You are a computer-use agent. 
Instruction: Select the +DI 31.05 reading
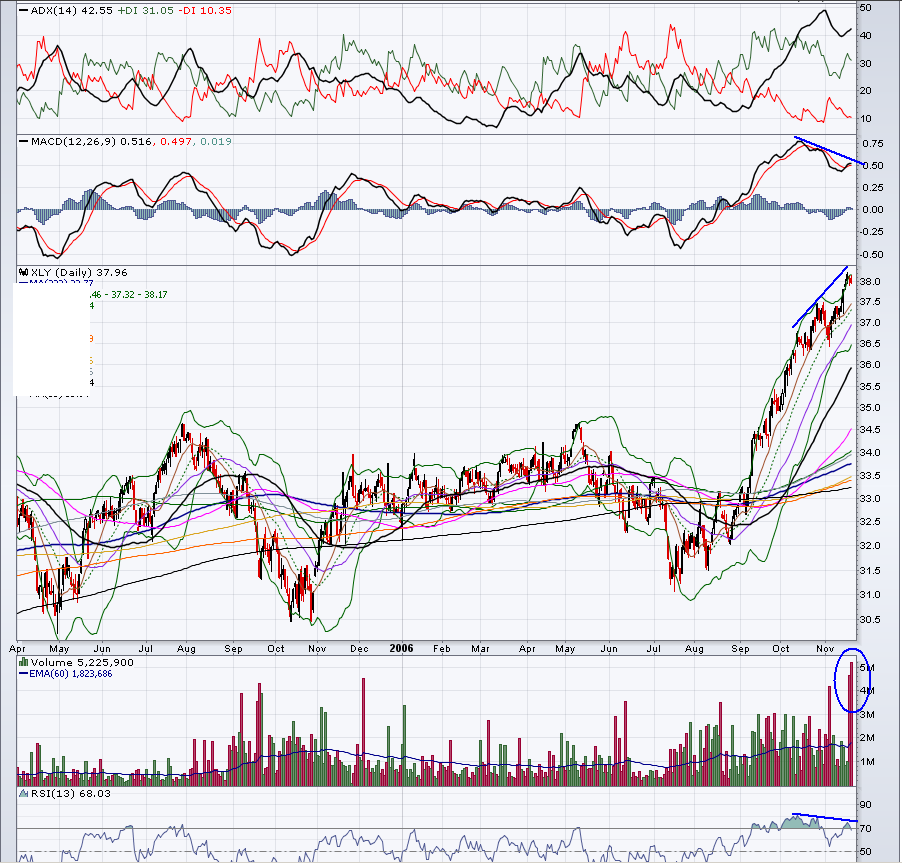pyautogui.click(x=145, y=10)
